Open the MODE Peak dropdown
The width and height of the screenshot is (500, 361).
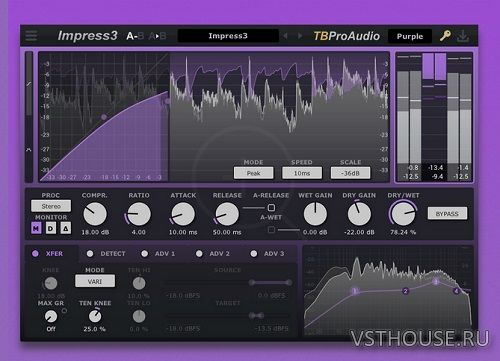tap(254, 173)
